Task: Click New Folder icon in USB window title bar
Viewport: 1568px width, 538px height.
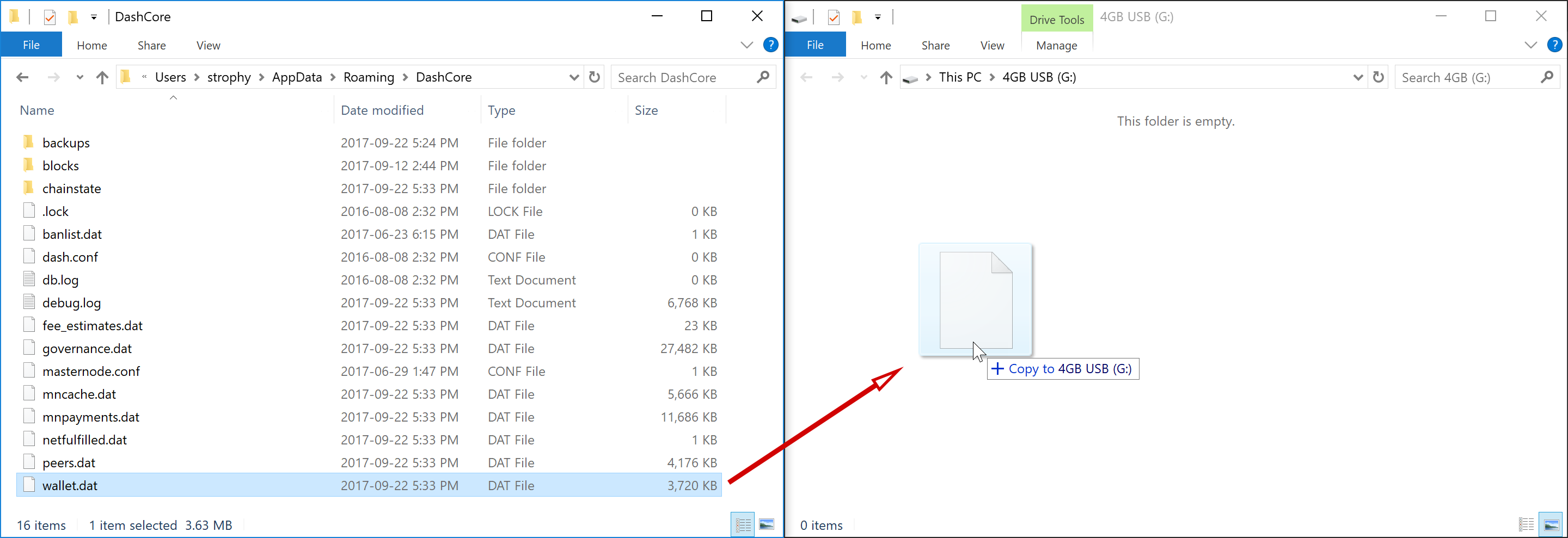Action: point(857,17)
